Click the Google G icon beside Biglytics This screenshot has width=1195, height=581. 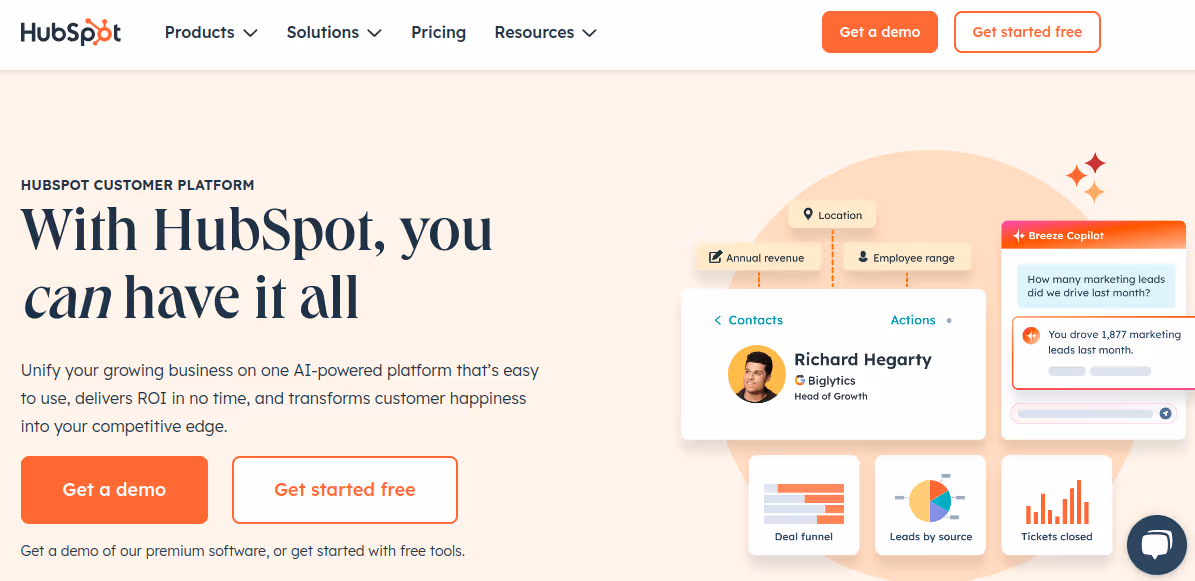point(798,380)
